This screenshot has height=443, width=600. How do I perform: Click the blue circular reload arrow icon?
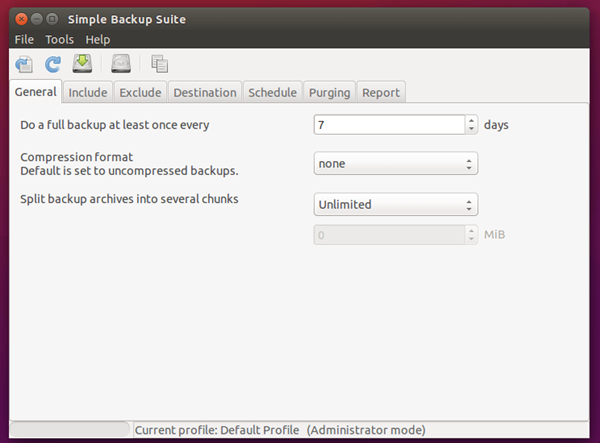pos(53,64)
